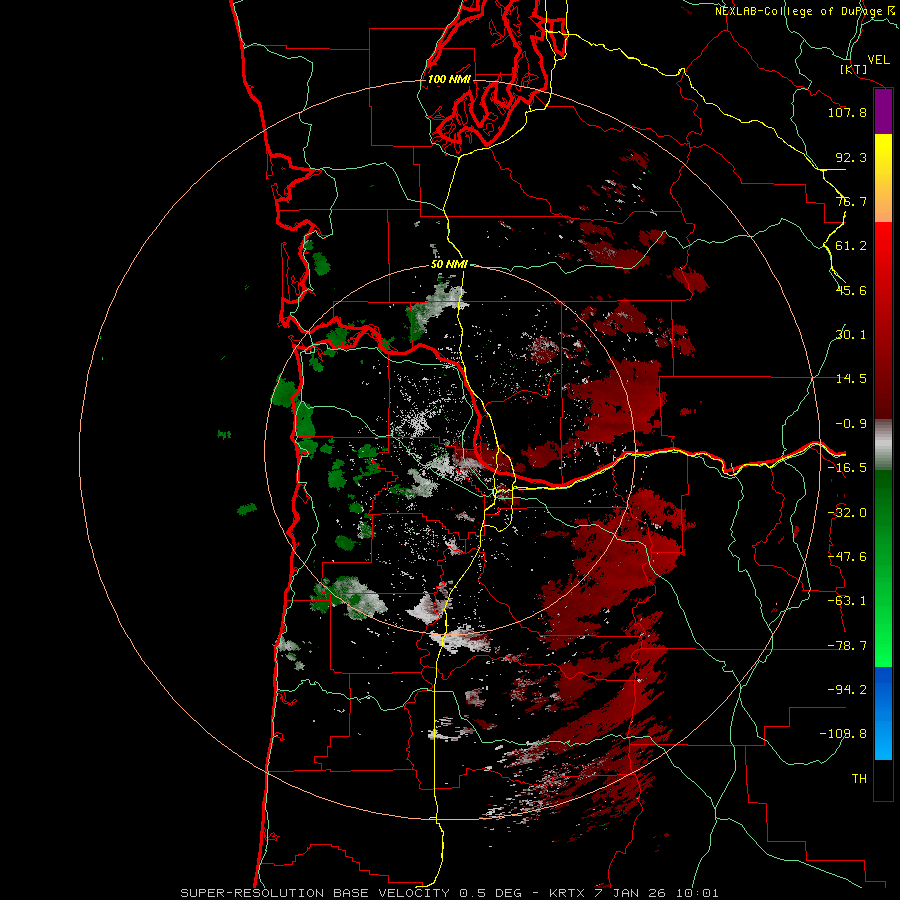Click the NEXLAB-College of DuPage credit text
The image size is (900, 900).
tap(805, 11)
